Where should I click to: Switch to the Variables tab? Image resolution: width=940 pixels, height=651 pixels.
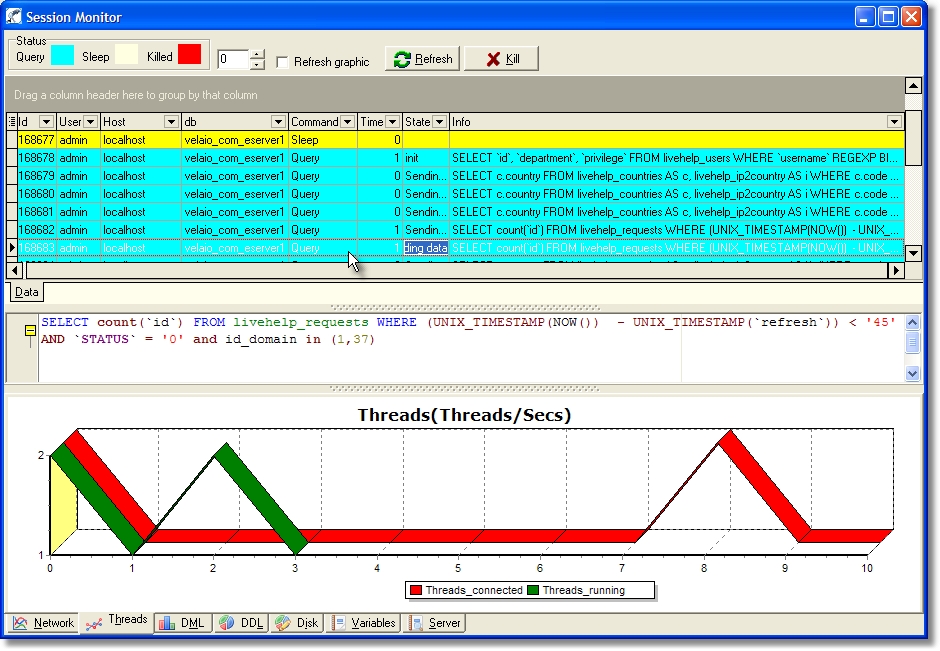coord(364,623)
